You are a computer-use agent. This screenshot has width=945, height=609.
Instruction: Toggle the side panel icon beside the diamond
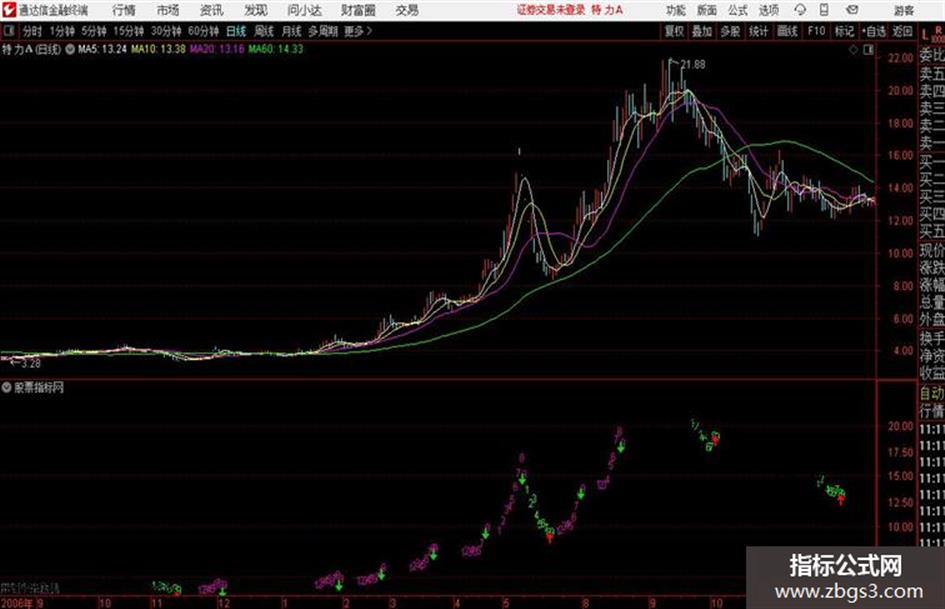click(x=868, y=50)
